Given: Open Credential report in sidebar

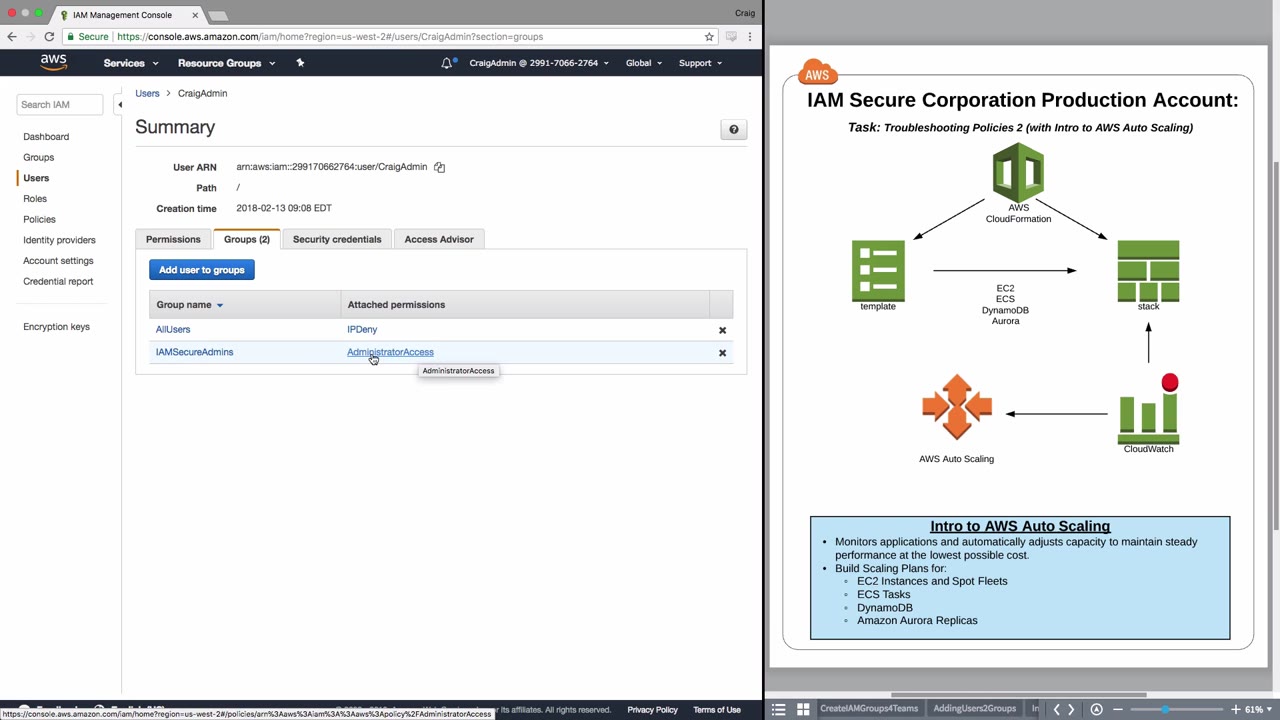Looking at the screenshot, I should pos(58,282).
